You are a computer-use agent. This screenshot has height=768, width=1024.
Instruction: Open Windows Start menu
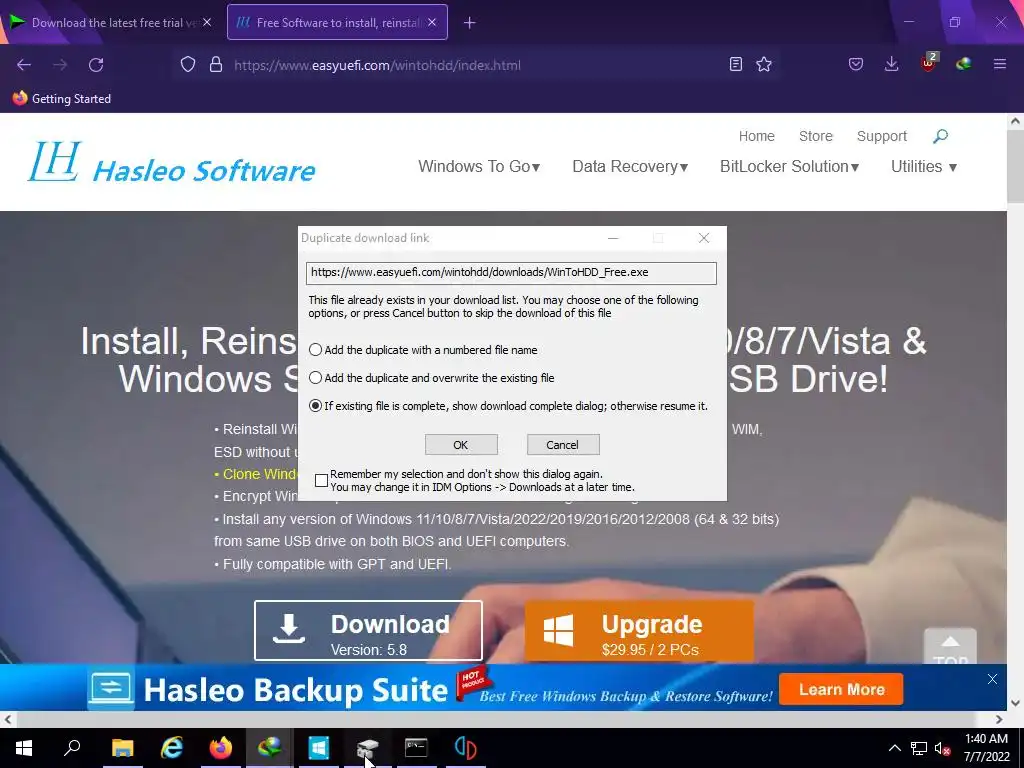tap(24, 748)
